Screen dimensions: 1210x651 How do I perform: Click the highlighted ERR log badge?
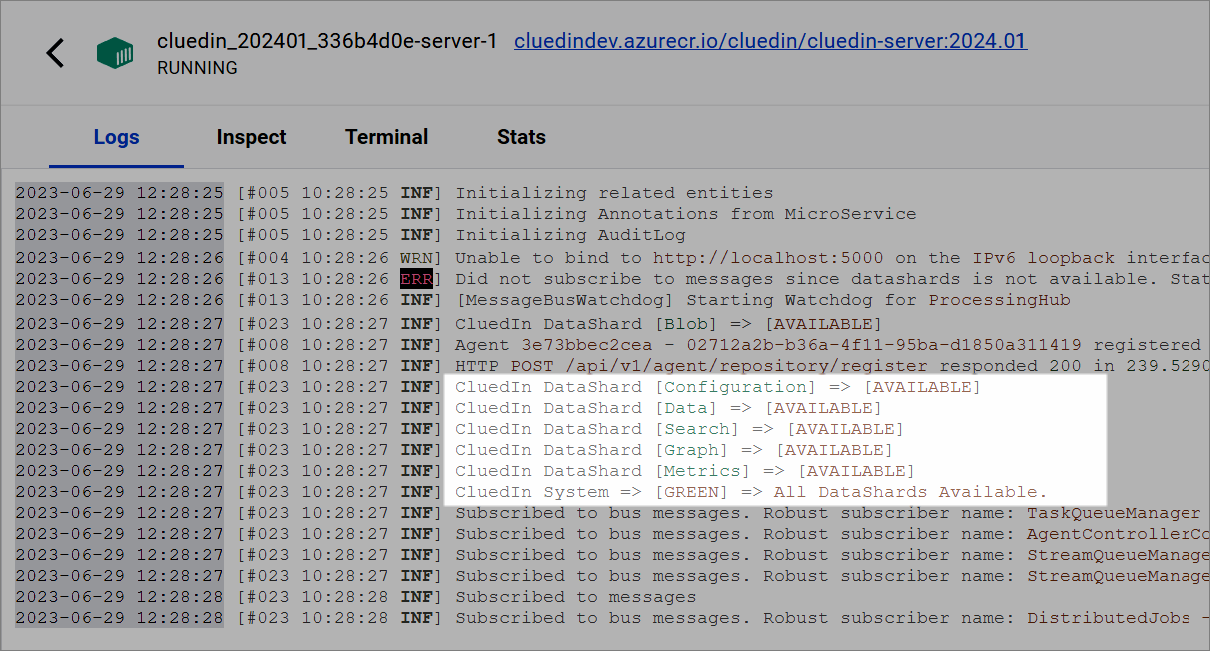(x=415, y=278)
